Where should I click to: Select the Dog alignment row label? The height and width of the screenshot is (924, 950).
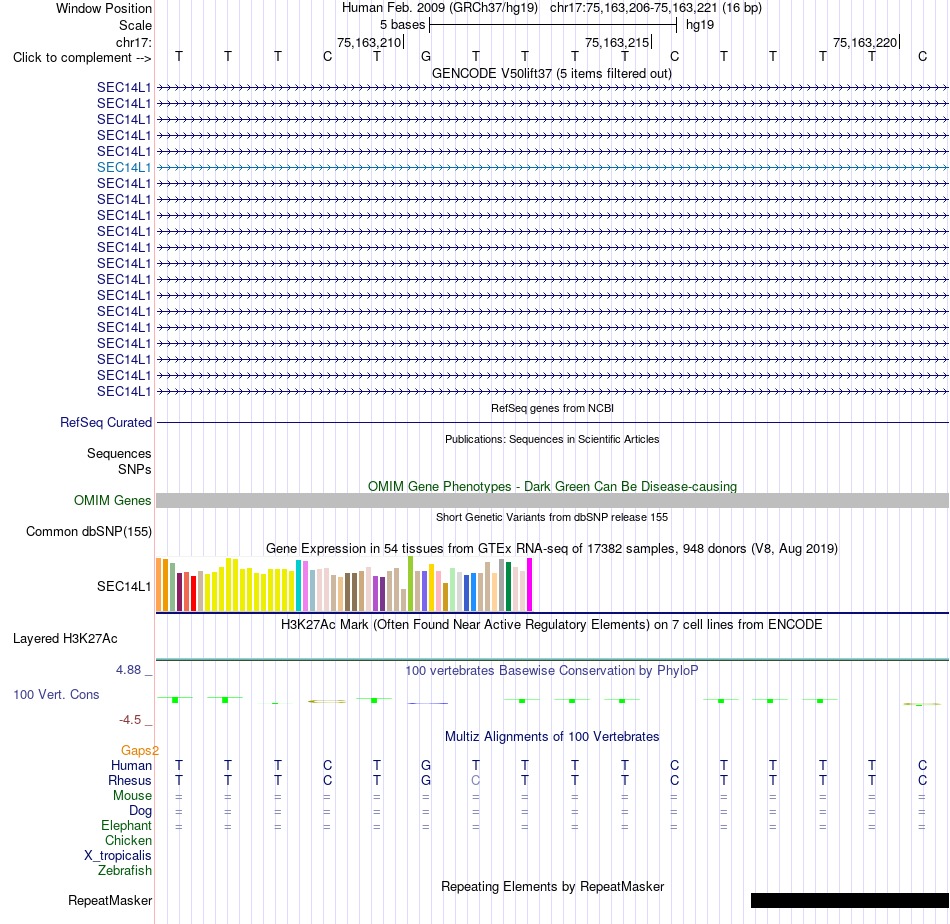pyautogui.click(x=140, y=811)
